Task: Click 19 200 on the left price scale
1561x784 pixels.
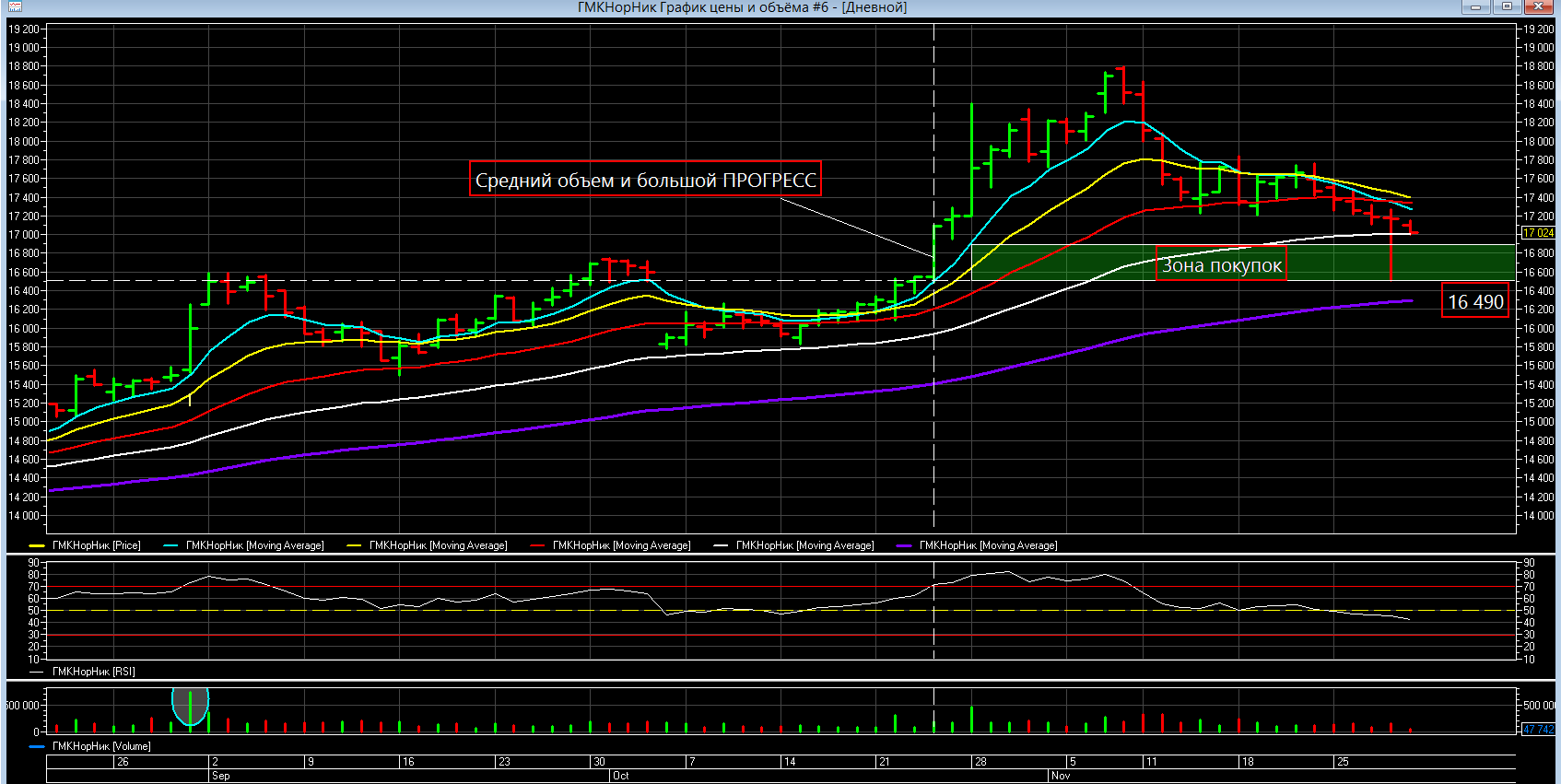Action: [23, 29]
